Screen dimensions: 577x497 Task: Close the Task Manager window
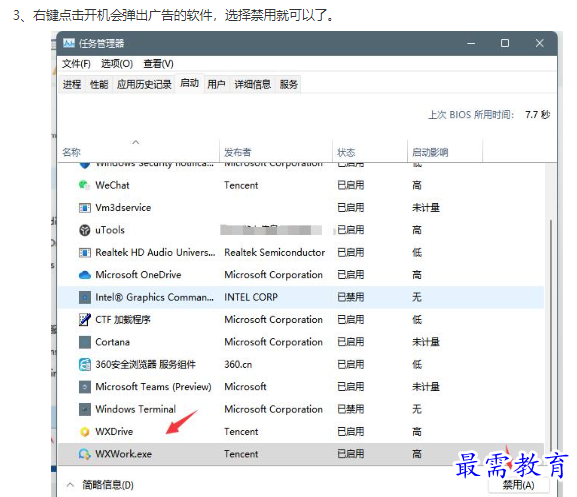pos(539,43)
